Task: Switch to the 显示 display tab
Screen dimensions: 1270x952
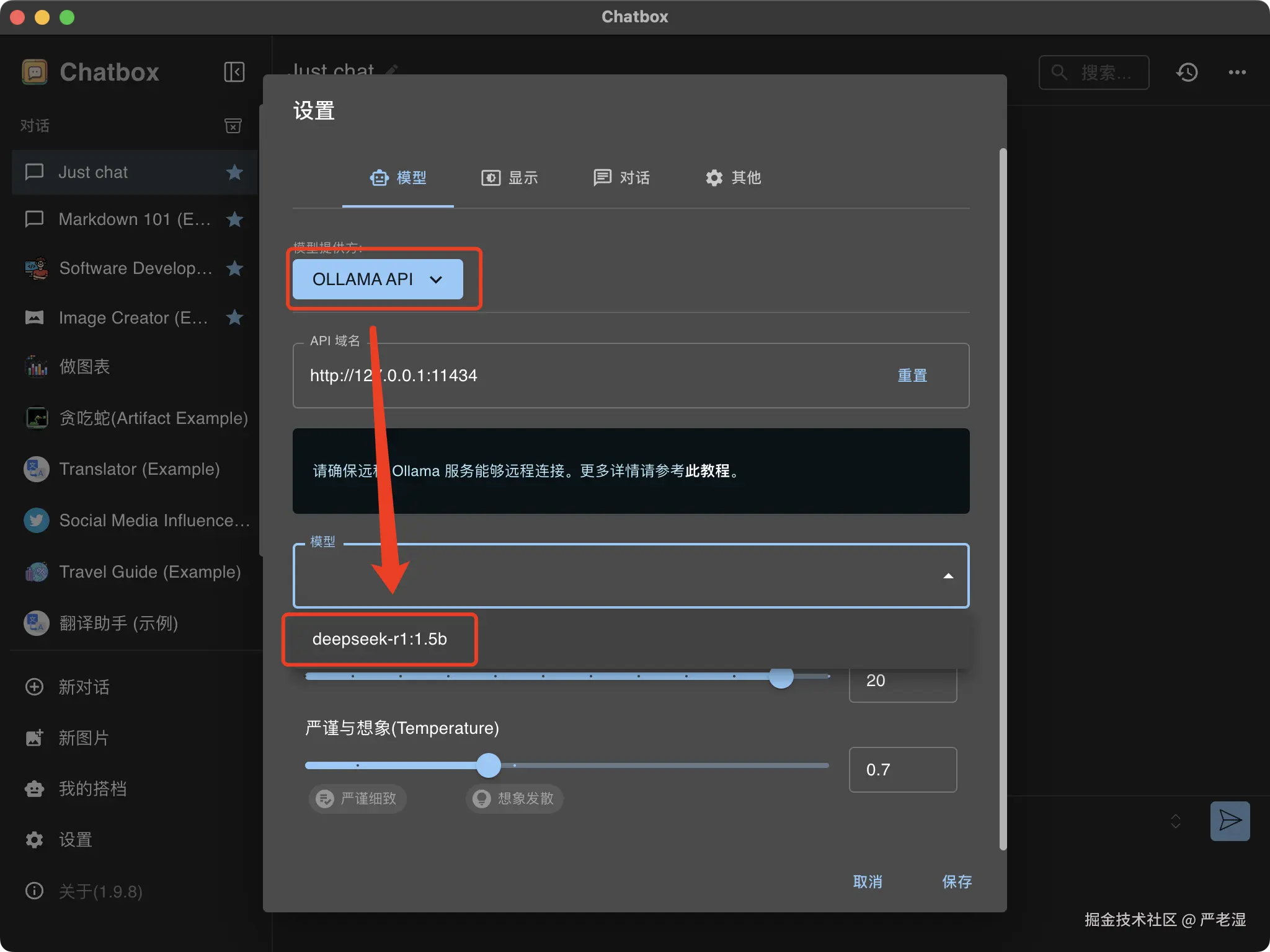Action: pyautogui.click(x=510, y=178)
